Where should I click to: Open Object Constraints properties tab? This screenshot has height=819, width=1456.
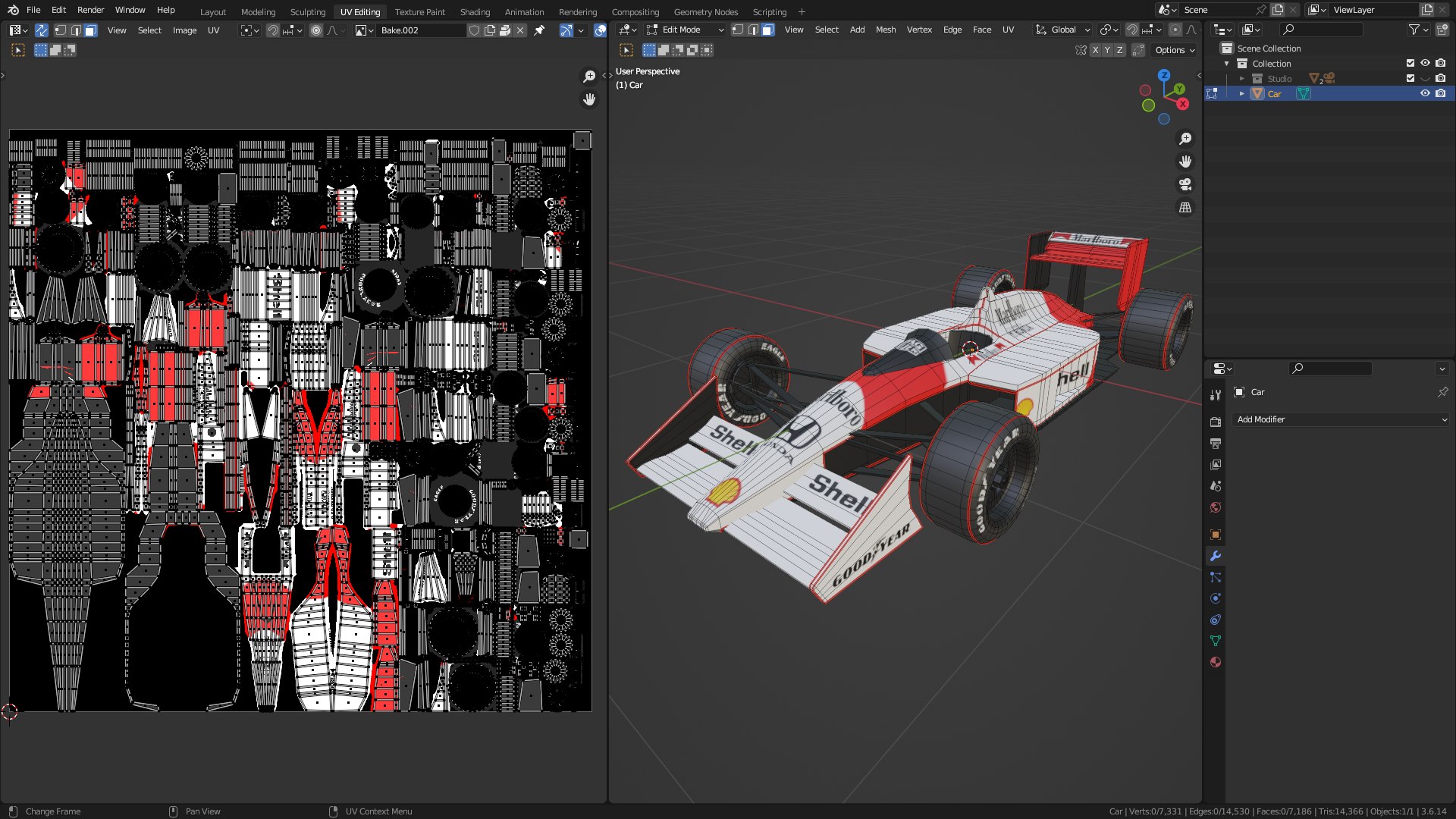tap(1216, 620)
